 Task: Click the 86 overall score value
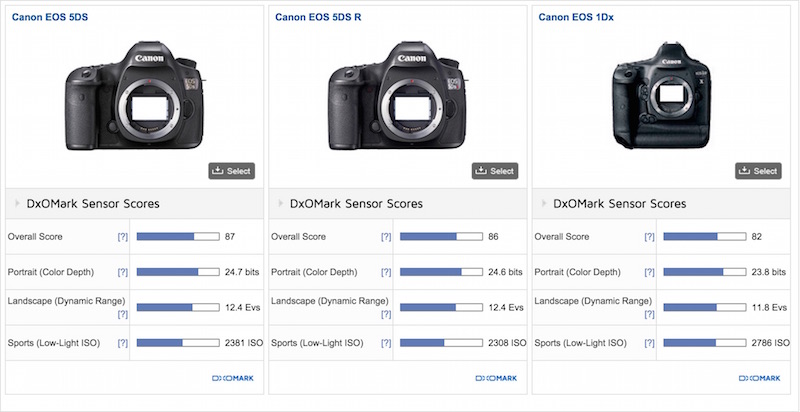493,237
